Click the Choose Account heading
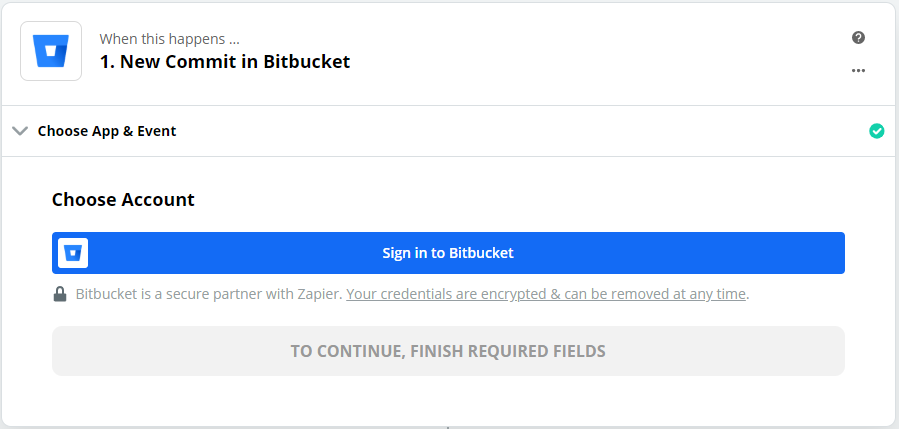899x429 pixels. tap(123, 200)
